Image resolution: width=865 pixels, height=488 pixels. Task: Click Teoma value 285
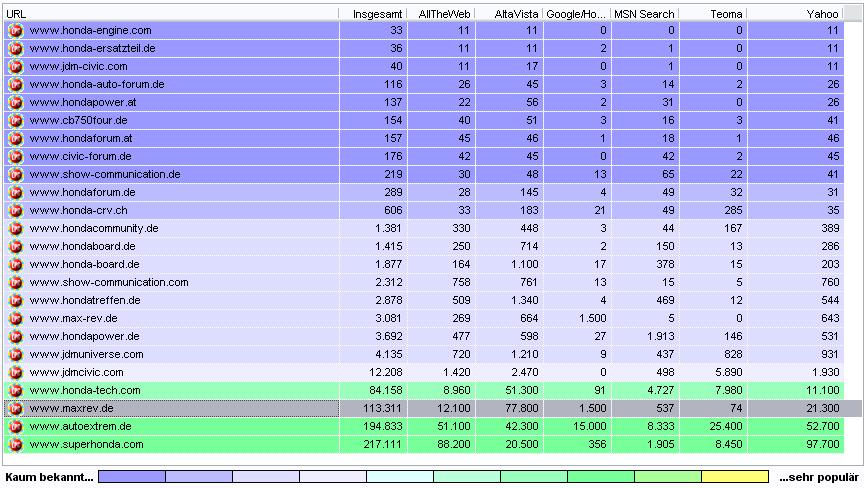(x=733, y=211)
